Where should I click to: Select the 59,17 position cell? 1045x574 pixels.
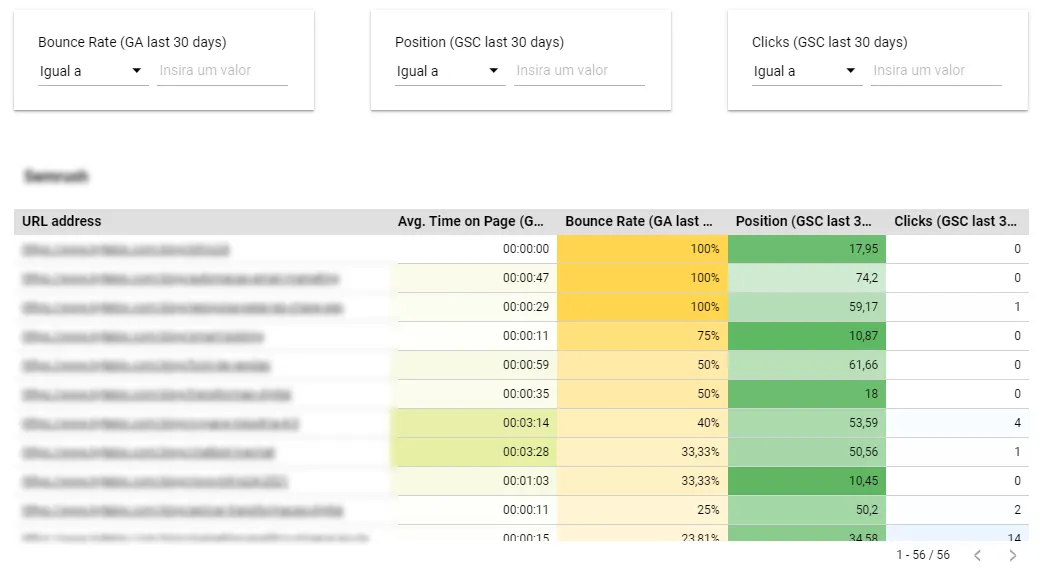click(807, 307)
